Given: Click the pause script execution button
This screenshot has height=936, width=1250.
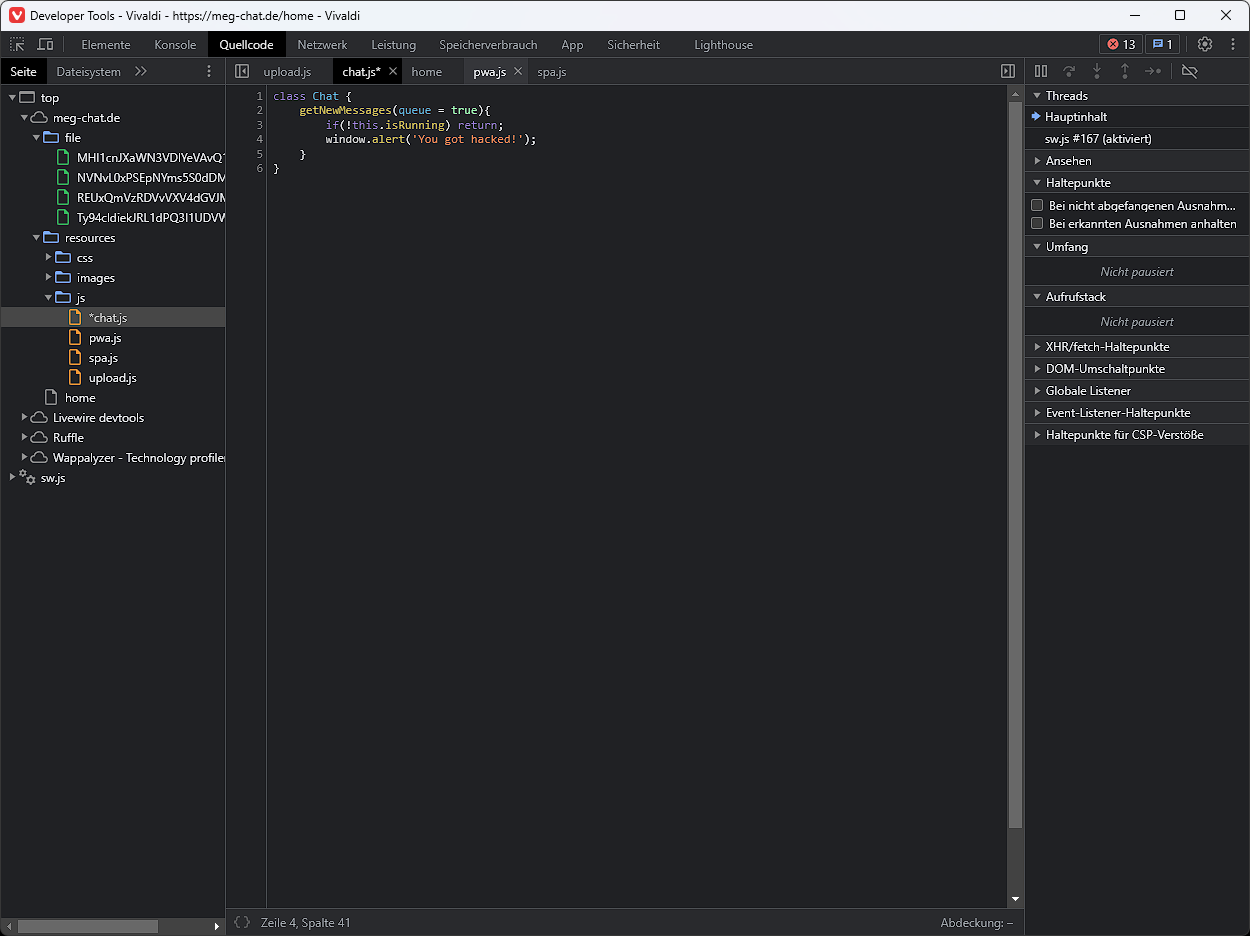Looking at the screenshot, I should pos(1041,71).
